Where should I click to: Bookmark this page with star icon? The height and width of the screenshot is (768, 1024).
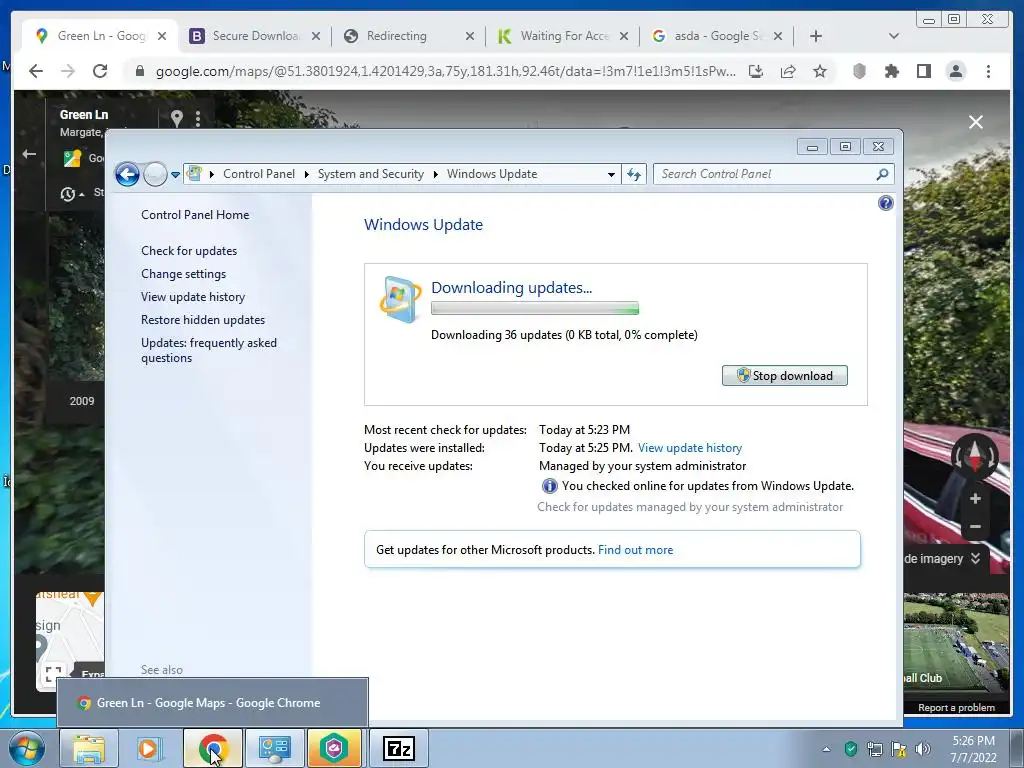820,71
